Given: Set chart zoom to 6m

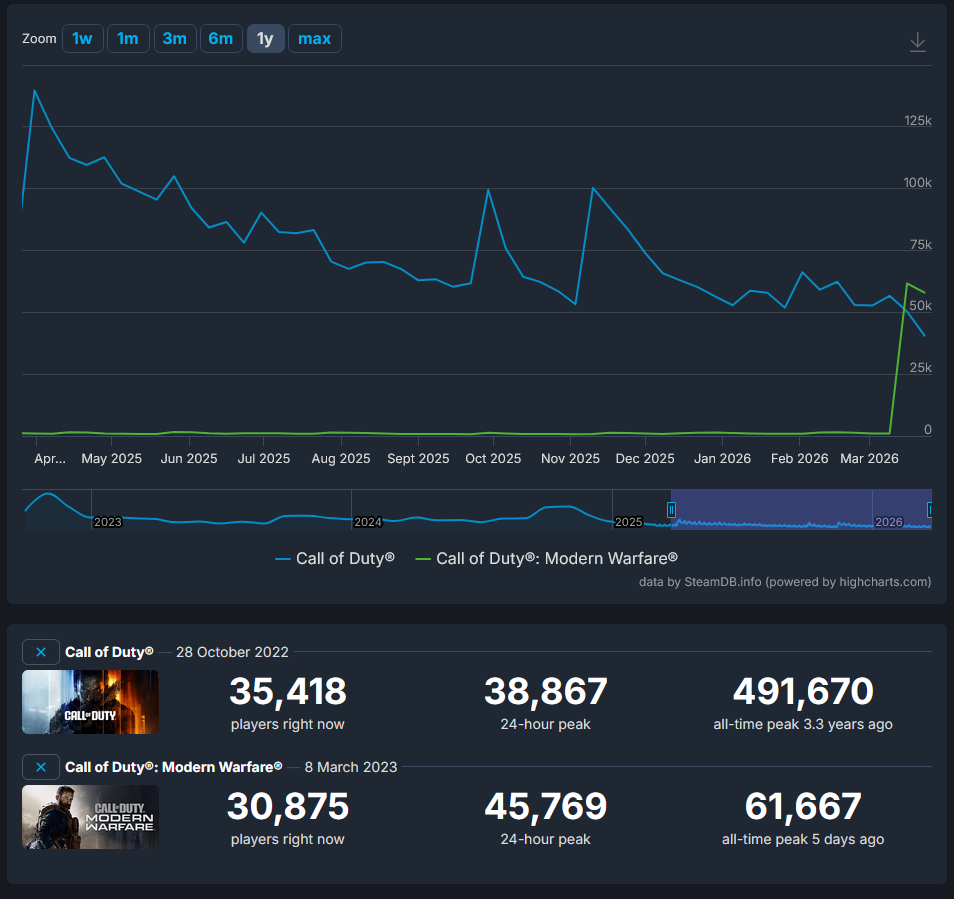Looking at the screenshot, I should (x=221, y=39).
